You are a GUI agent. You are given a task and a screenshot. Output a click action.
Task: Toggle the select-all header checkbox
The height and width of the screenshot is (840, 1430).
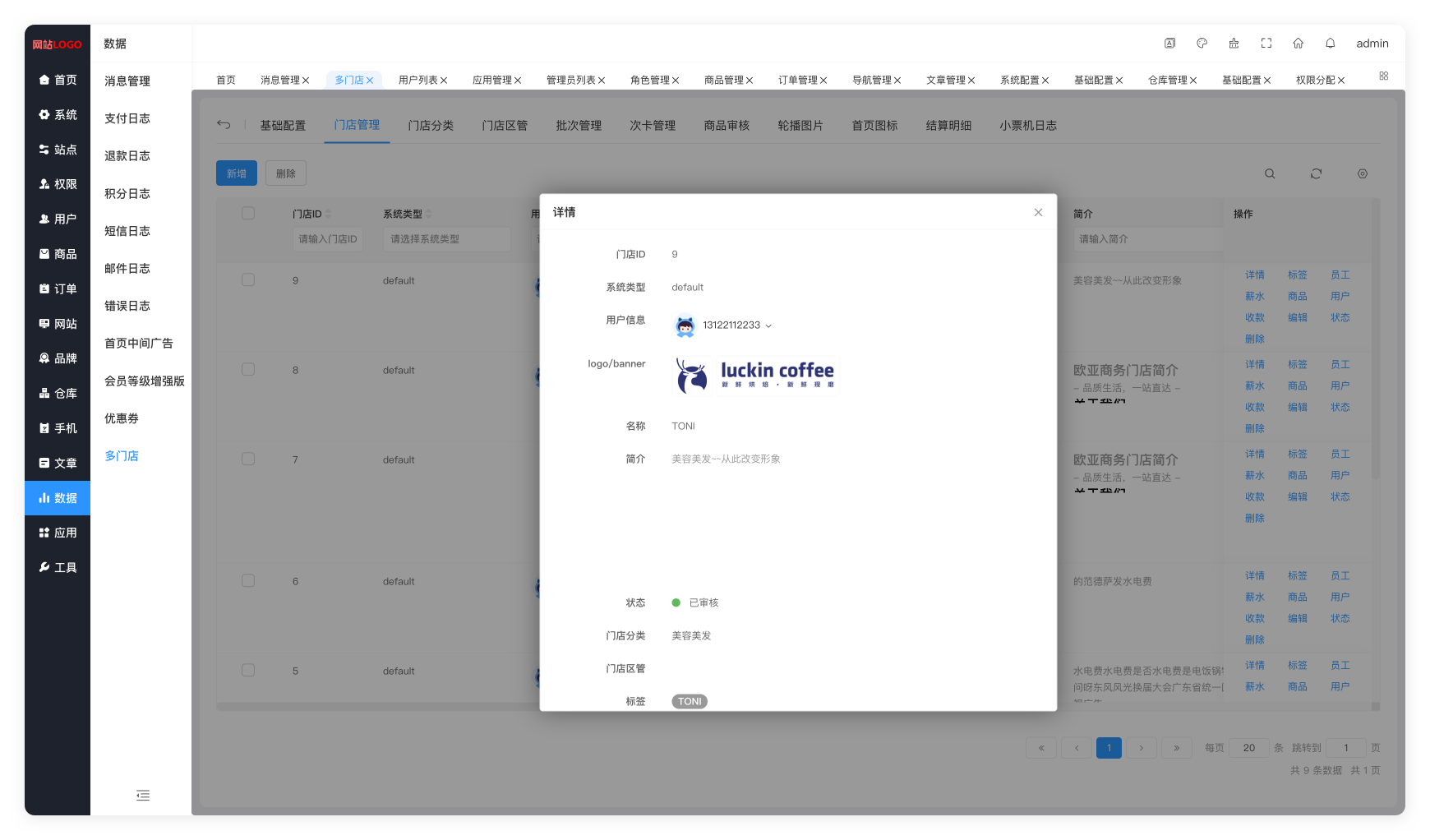[x=248, y=214]
